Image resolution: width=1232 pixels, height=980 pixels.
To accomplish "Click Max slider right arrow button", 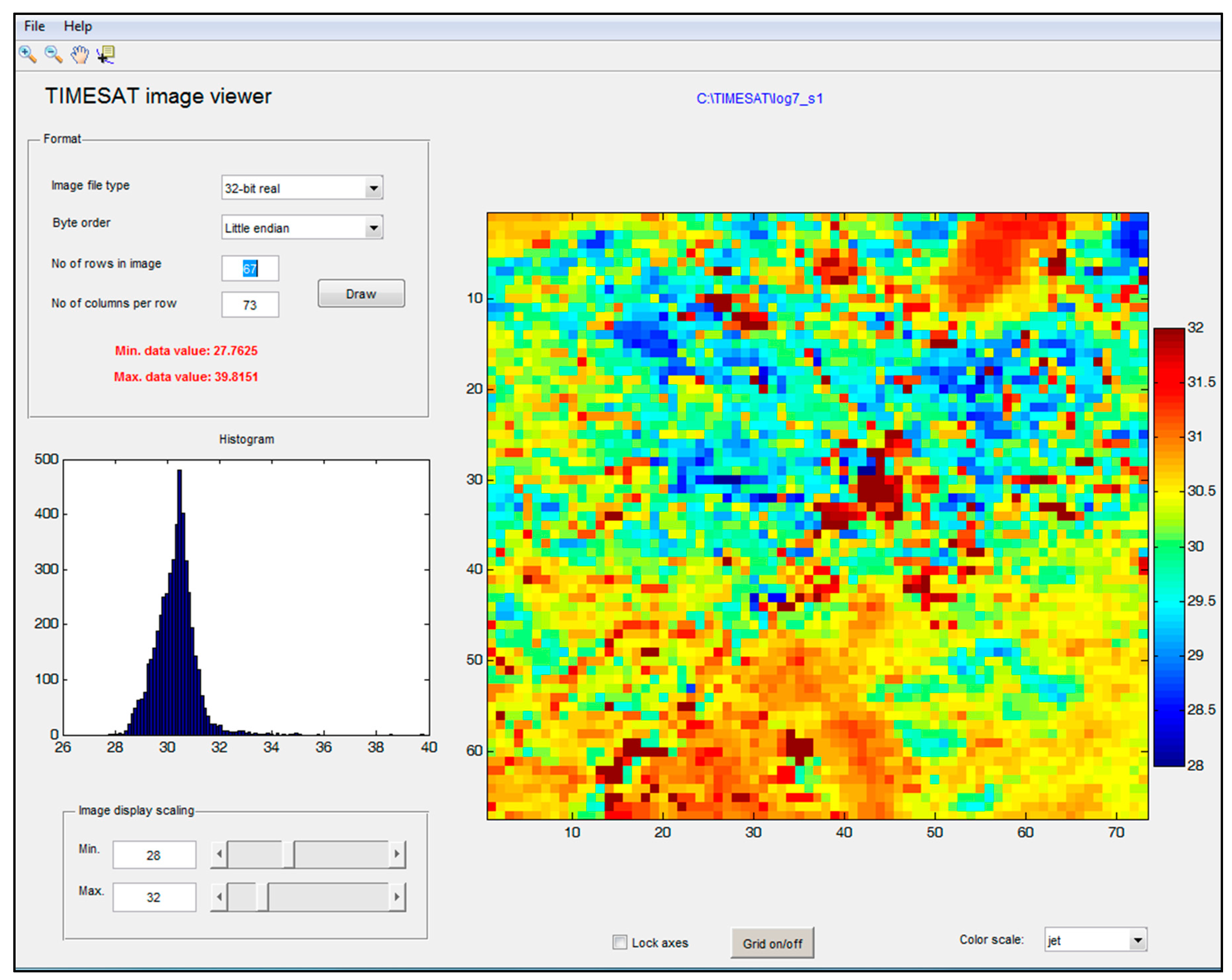I will point(397,897).
